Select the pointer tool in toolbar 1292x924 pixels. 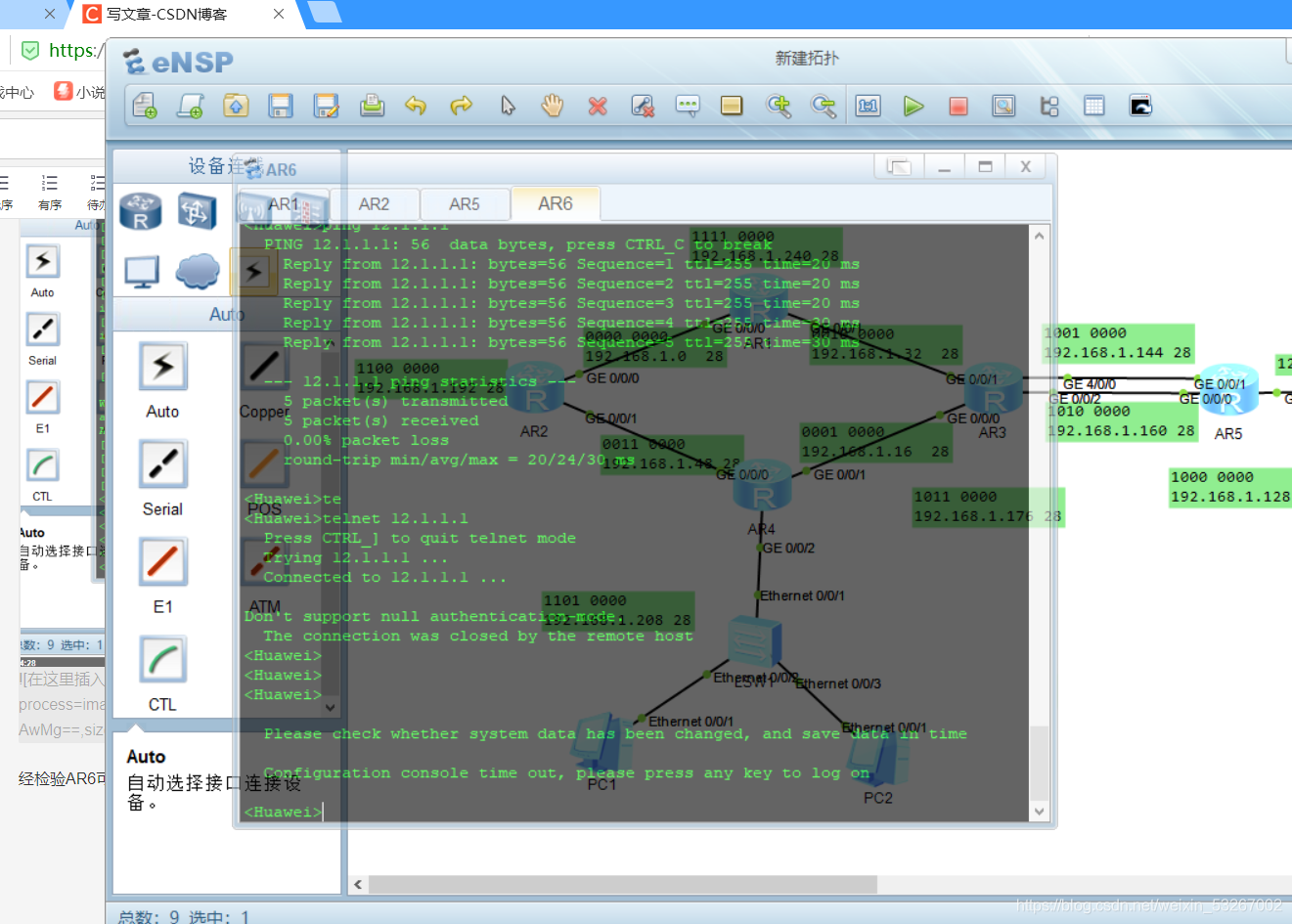coord(508,106)
